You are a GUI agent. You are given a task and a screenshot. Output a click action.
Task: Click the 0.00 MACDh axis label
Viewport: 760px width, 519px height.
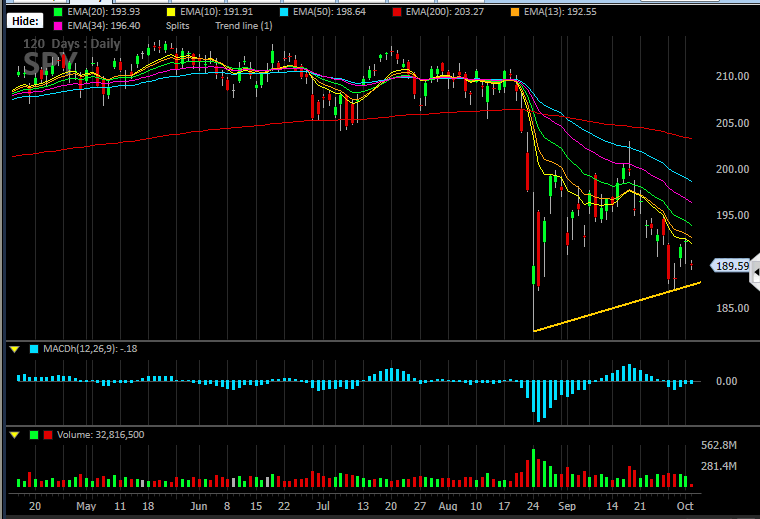727,381
